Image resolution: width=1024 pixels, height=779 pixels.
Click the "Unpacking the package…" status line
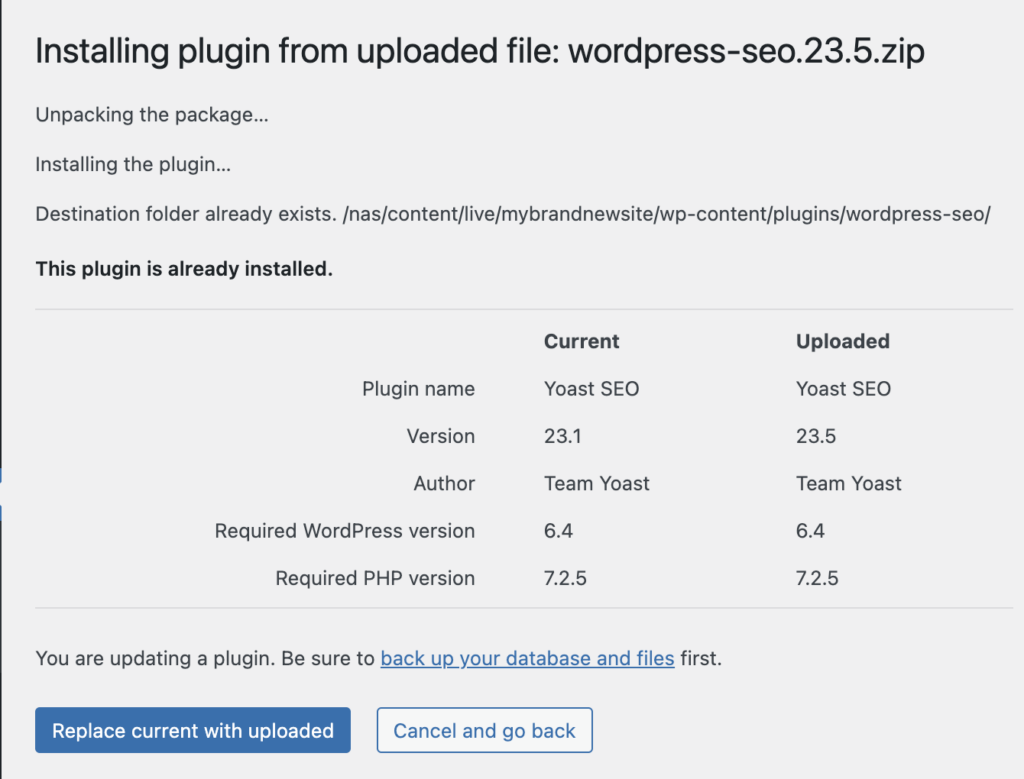pyautogui.click(x=152, y=115)
